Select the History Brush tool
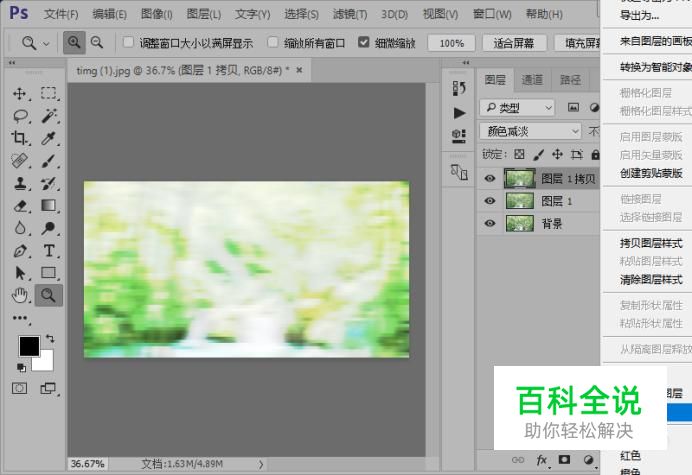 pos(49,183)
